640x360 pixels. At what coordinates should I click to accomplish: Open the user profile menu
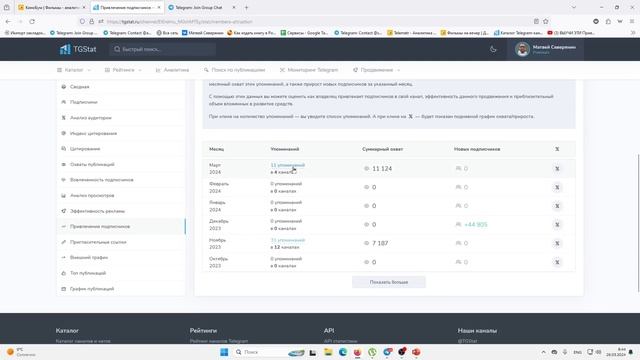[545, 49]
